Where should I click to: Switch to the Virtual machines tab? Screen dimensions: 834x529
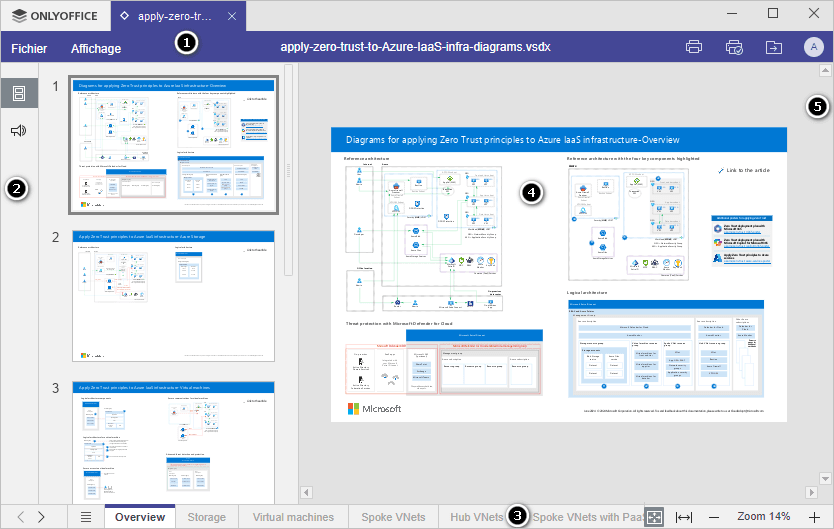click(x=293, y=517)
